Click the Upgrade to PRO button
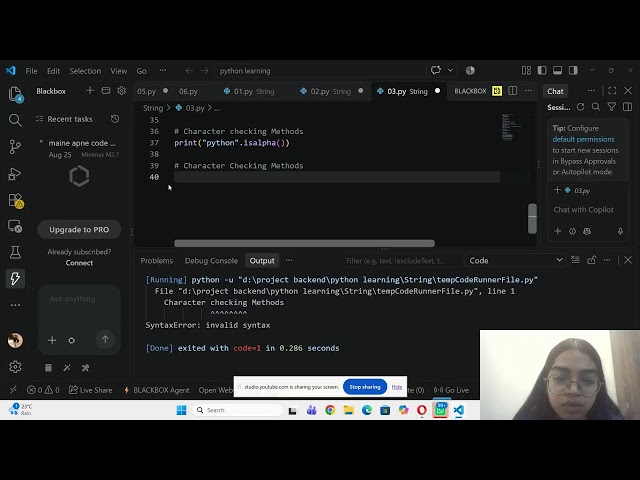This screenshot has width=640, height=480. (79, 229)
